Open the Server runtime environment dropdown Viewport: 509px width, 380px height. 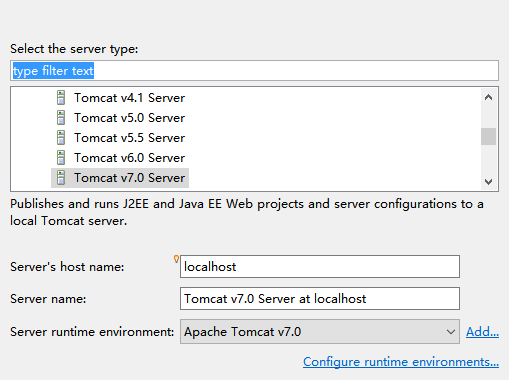320,331
